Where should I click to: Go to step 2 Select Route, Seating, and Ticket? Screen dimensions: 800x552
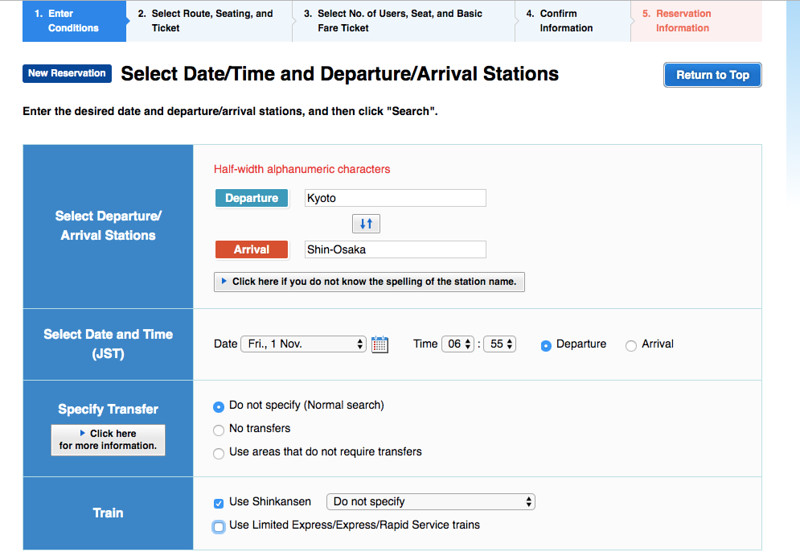[x=209, y=21]
